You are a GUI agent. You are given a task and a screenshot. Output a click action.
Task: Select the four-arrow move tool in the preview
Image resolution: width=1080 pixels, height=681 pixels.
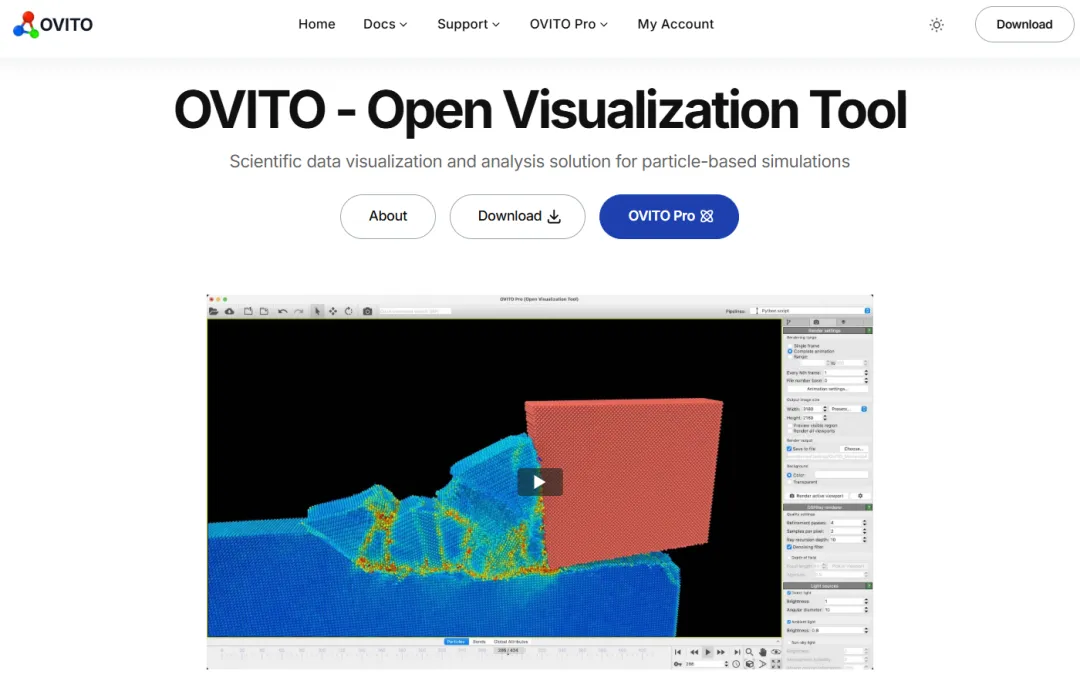(x=333, y=311)
